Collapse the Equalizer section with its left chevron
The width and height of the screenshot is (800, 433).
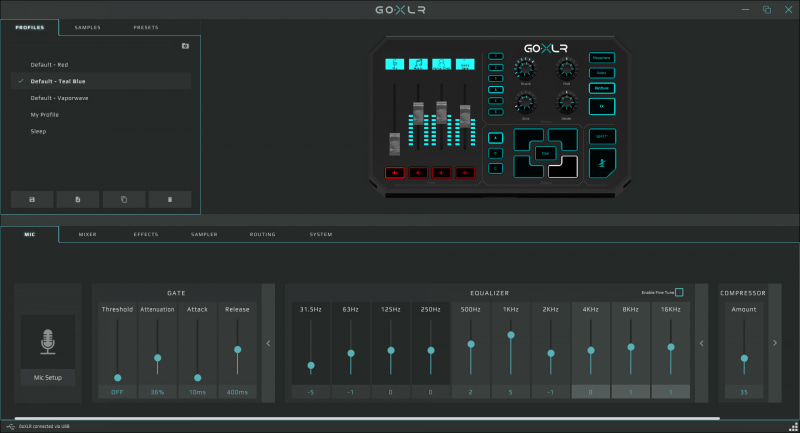click(x=702, y=343)
